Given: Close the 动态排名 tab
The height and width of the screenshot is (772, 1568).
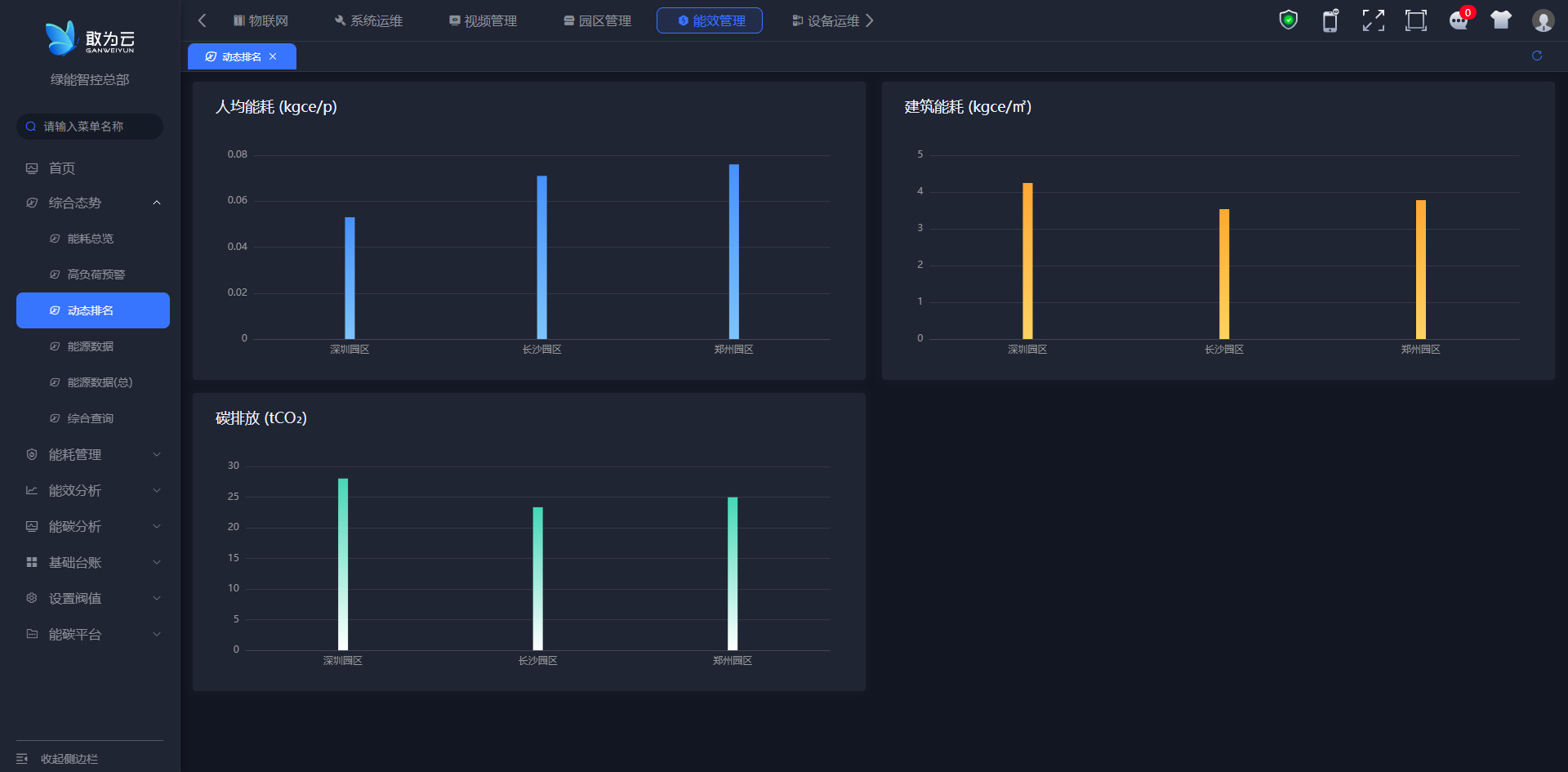Looking at the screenshot, I should pyautogui.click(x=273, y=56).
